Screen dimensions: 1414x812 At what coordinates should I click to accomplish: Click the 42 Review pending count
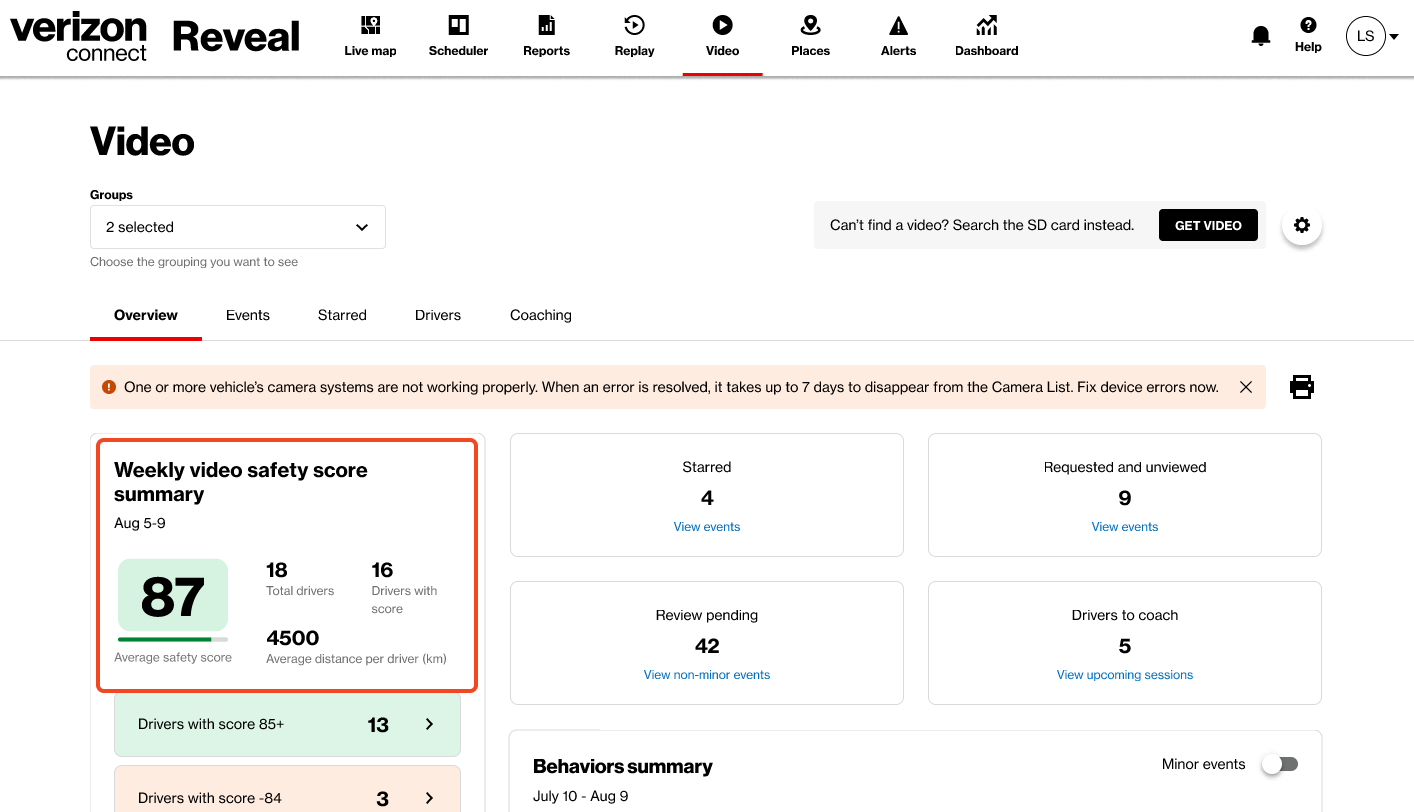click(707, 646)
